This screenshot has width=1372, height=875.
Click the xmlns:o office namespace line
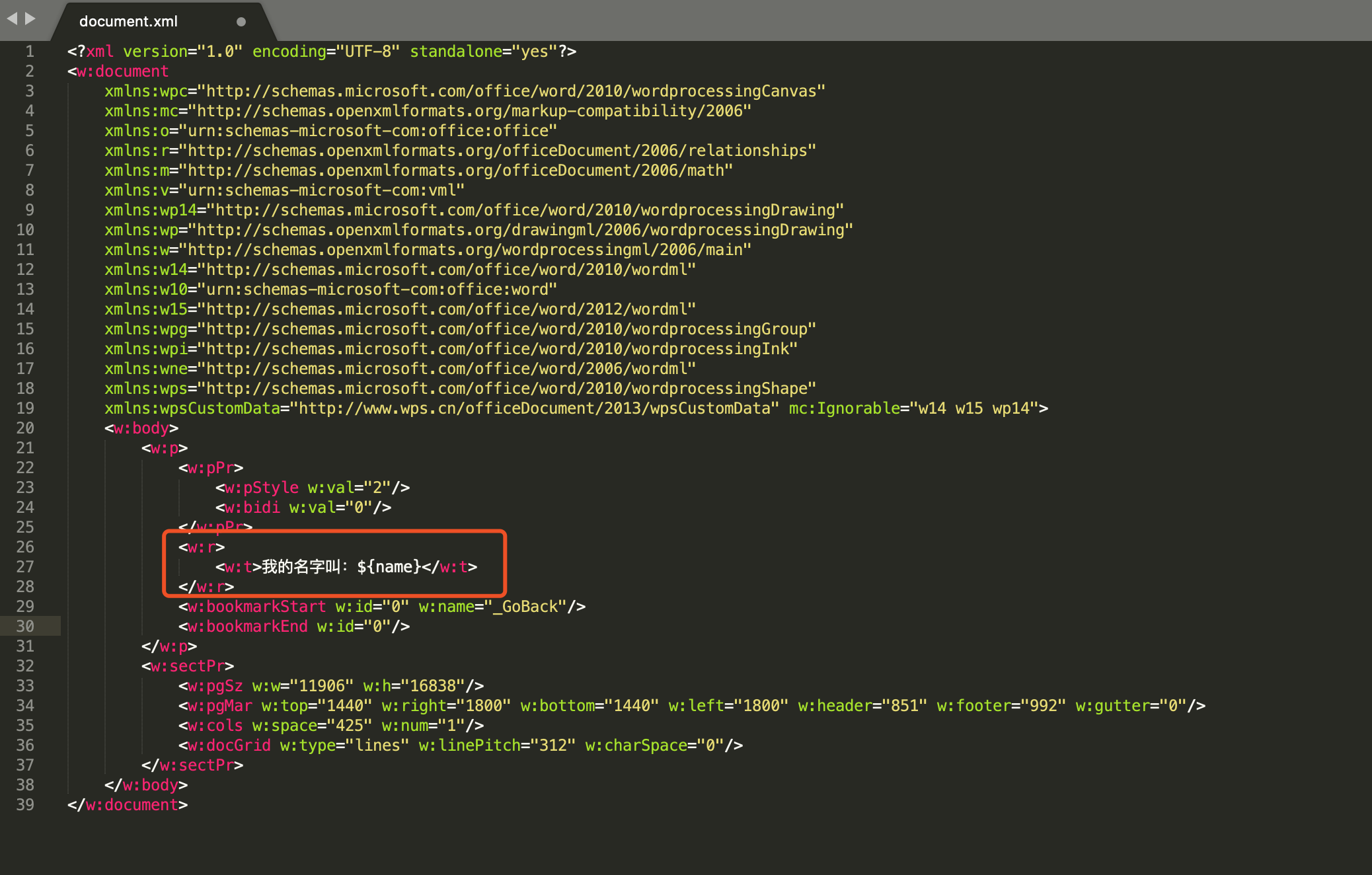pos(331,130)
